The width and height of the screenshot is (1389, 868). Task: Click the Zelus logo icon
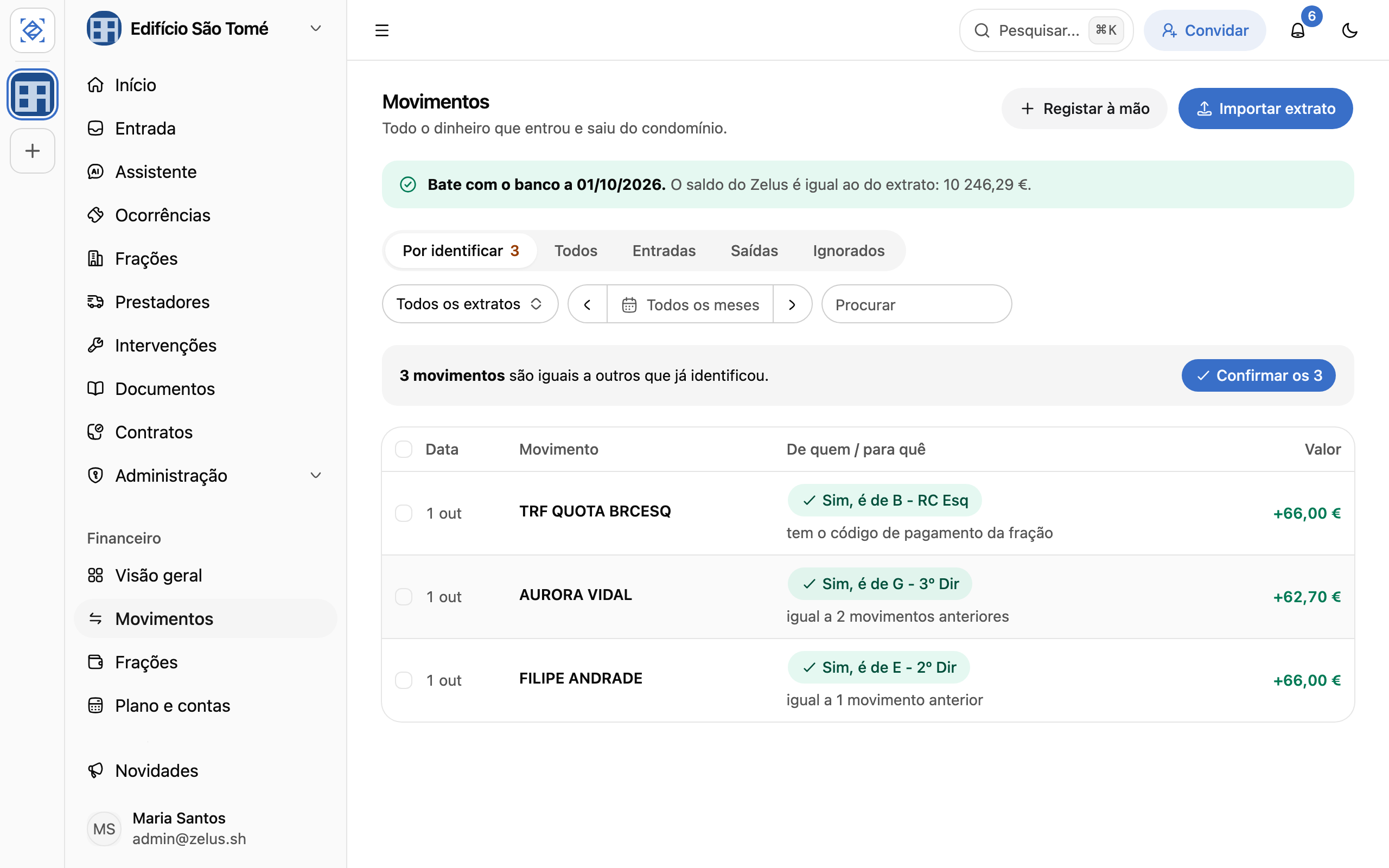click(x=33, y=30)
